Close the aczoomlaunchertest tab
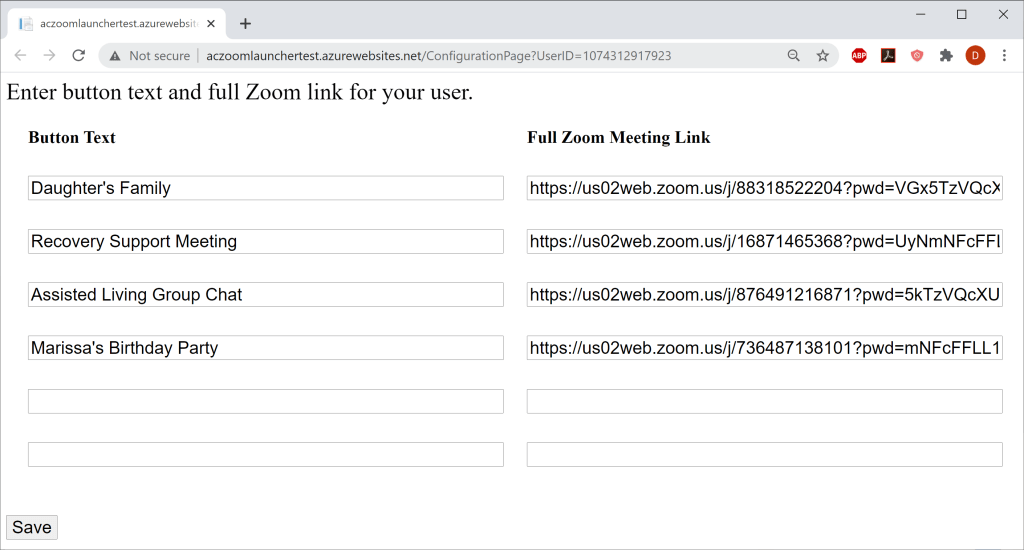The width and height of the screenshot is (1024, 550). [210, 24]
